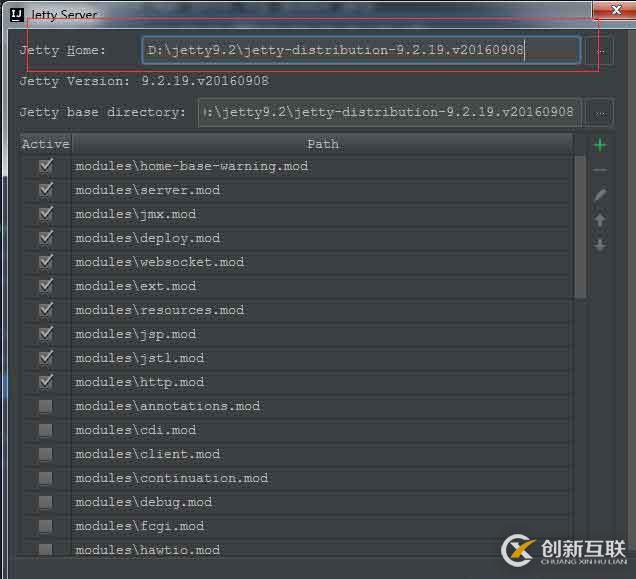Screen dimensions: 636x579
Task: Uncheck jsp.mod module checkbox
Action: click(45, 334)
